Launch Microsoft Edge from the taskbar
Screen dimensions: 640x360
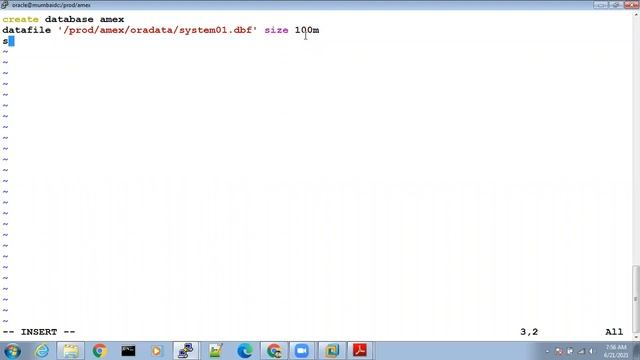[x=244, y=351]
